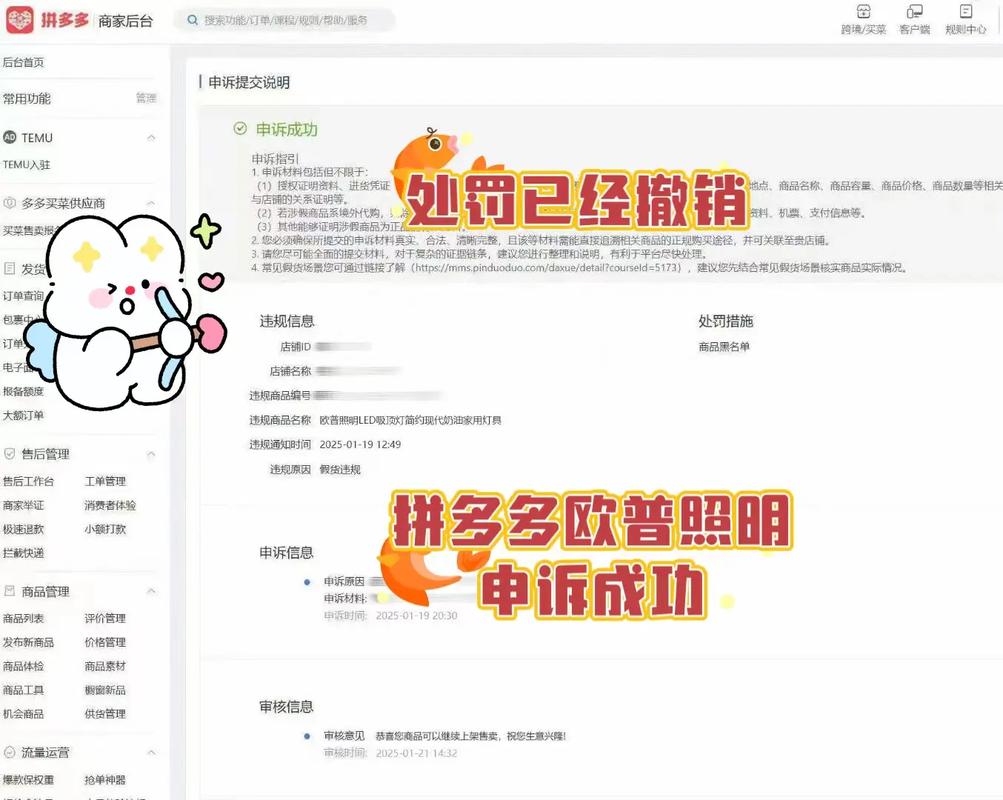Collapse the 商品管理 section chevron
The width and height of the screenshot is (1003, 800).
(151, 591)
